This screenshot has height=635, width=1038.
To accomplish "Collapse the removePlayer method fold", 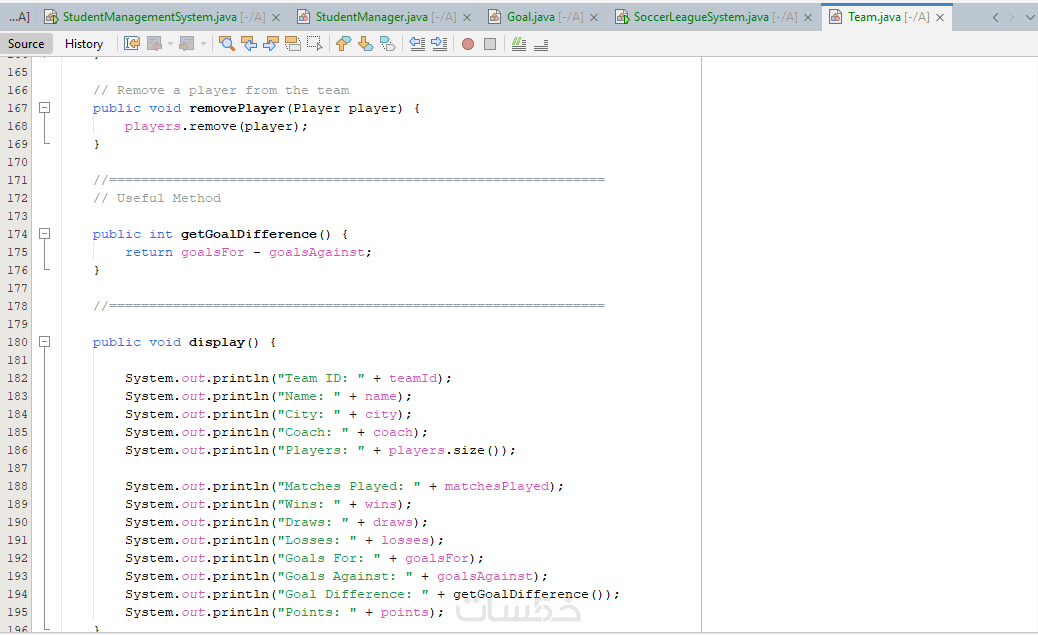I will coord(44,107).
